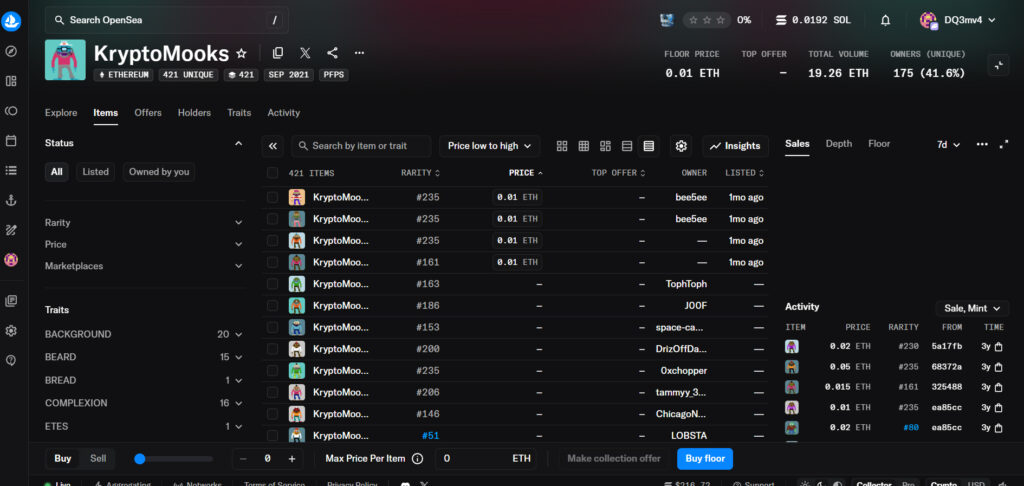The height and width of the screenshot is (486, 1024).
Task: Click the sweep quantity slider handle
Action: [x=140, y=459]
